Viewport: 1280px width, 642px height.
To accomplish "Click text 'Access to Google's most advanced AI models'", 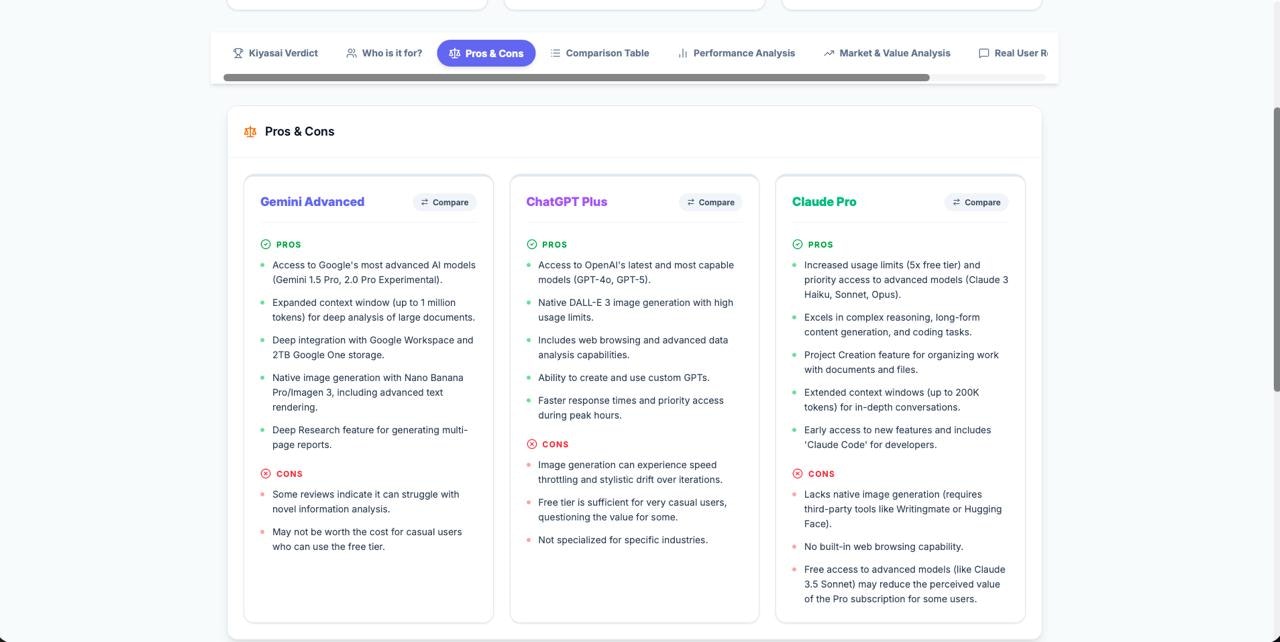I will tap(374, 265).
